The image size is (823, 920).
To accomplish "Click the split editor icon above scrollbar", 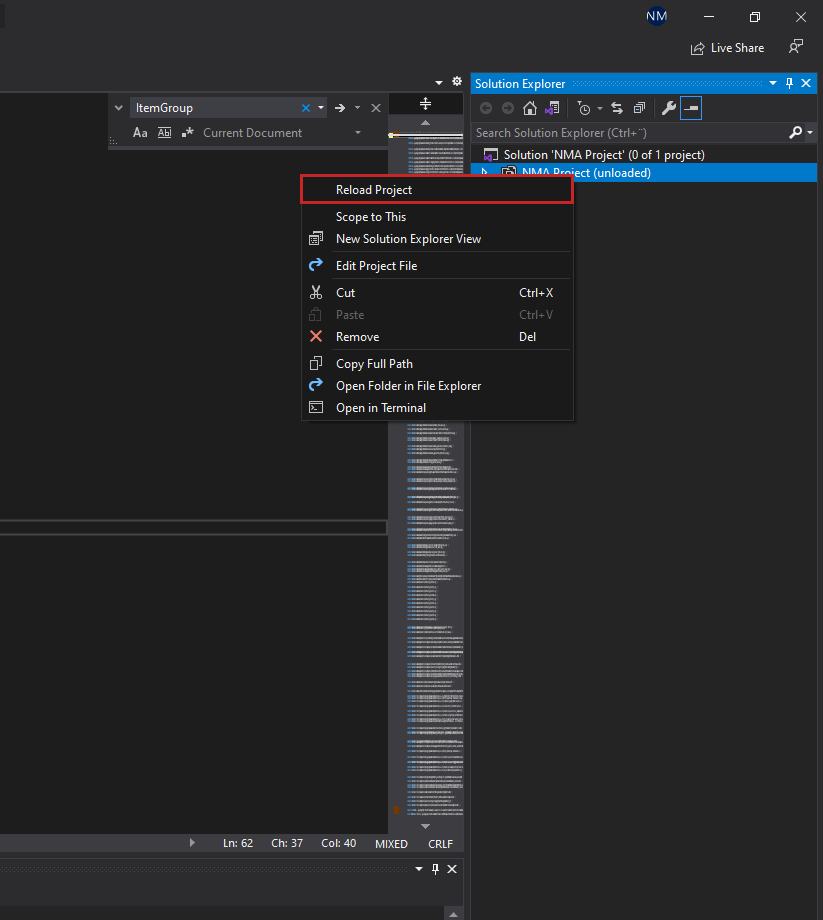I will point(425,104).
